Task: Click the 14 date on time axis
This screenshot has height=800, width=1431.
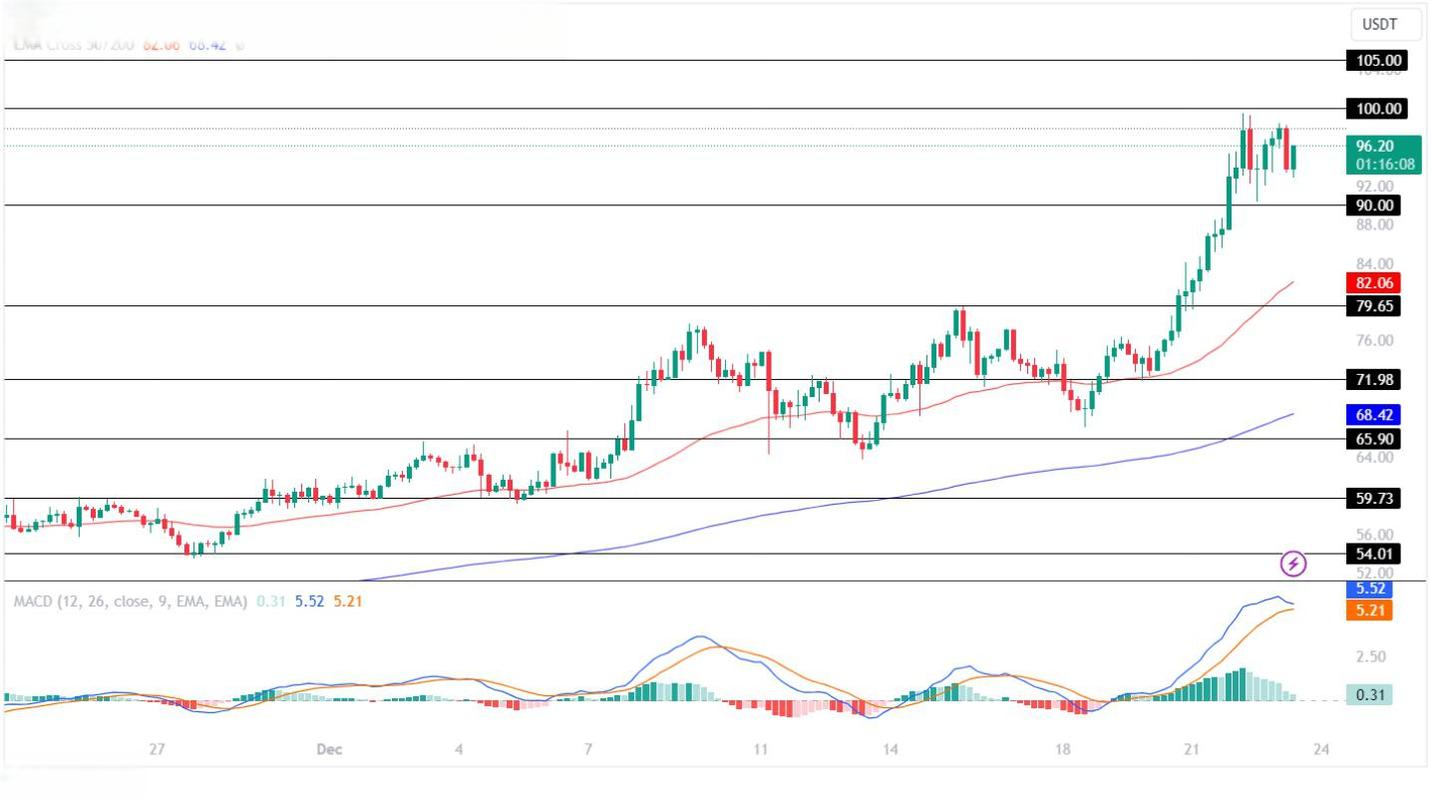Action: click(890, 749)
